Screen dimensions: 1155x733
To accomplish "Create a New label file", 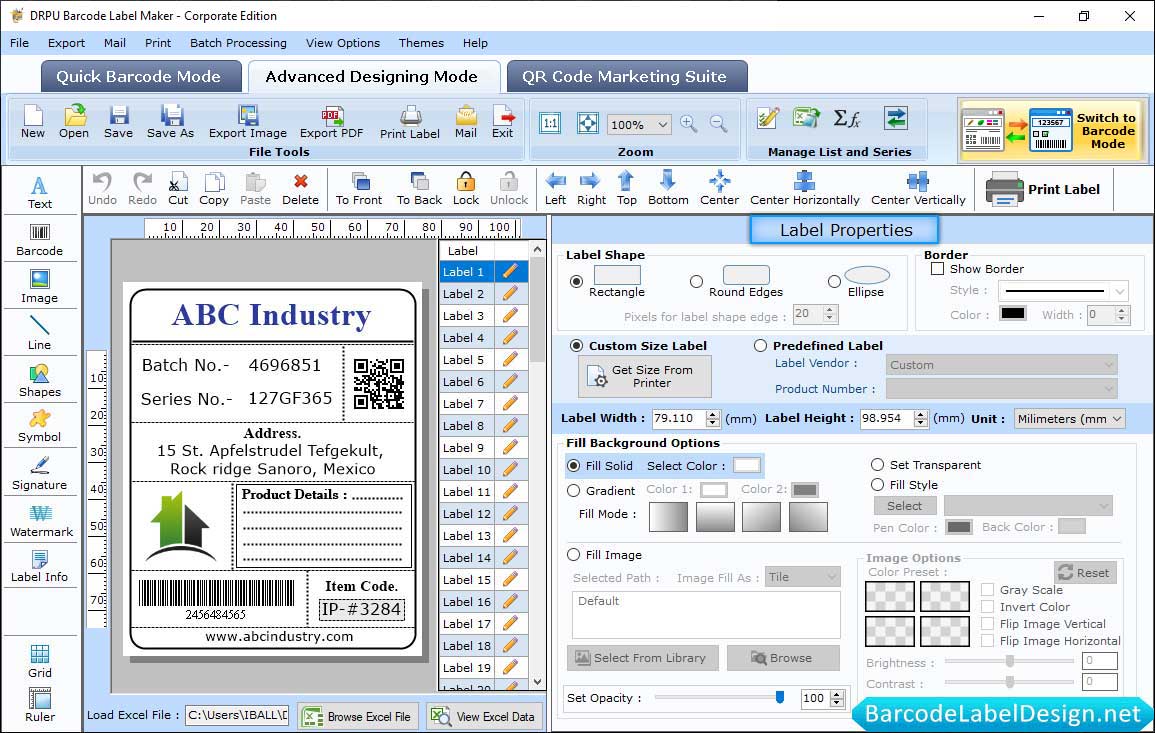I will 32,122.
